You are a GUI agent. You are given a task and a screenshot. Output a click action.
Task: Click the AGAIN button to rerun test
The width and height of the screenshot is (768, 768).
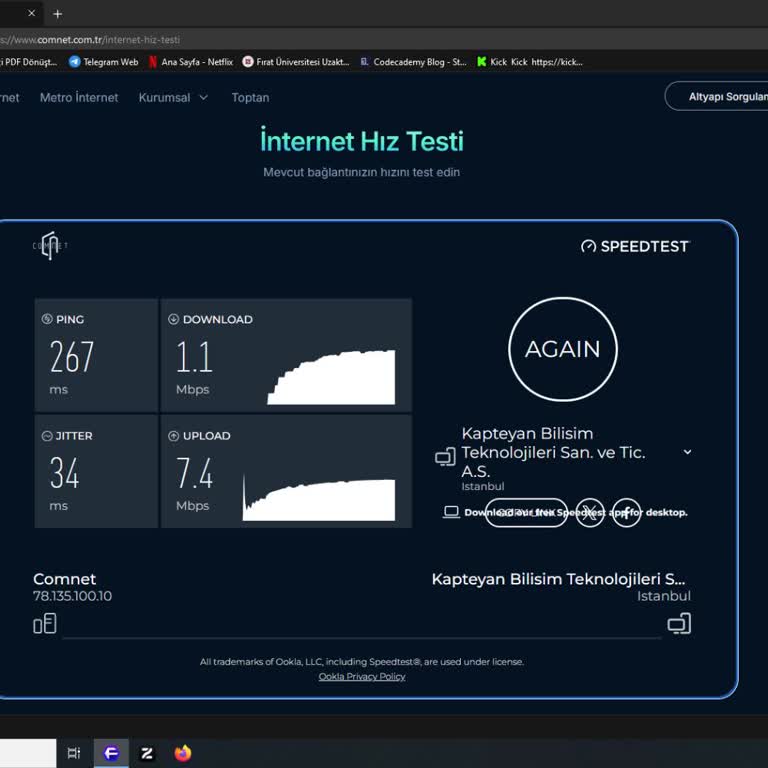pyautogui.click(x=563, y=349)
